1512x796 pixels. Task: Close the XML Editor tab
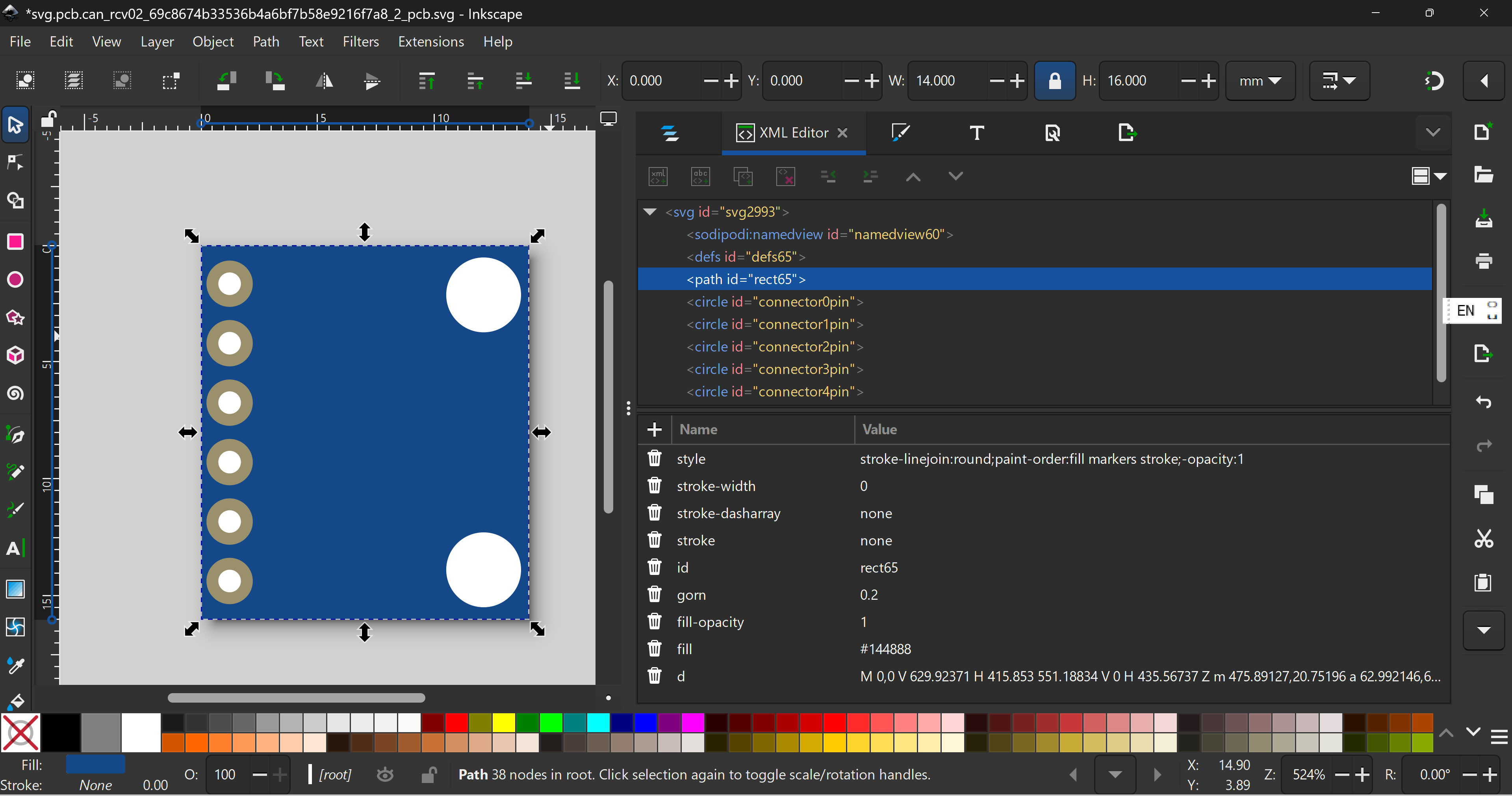(842, 133)
